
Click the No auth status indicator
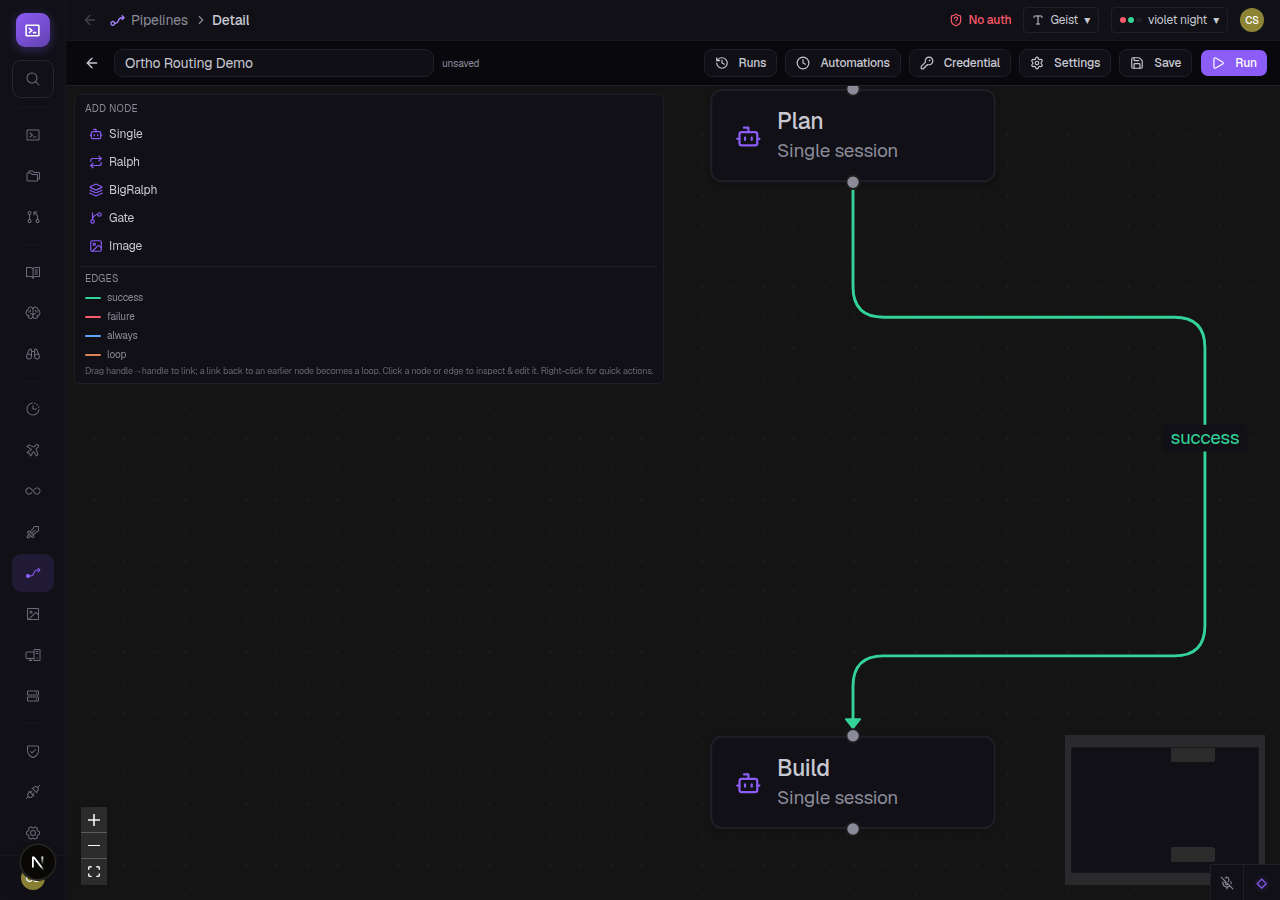(x=980, y=20)
